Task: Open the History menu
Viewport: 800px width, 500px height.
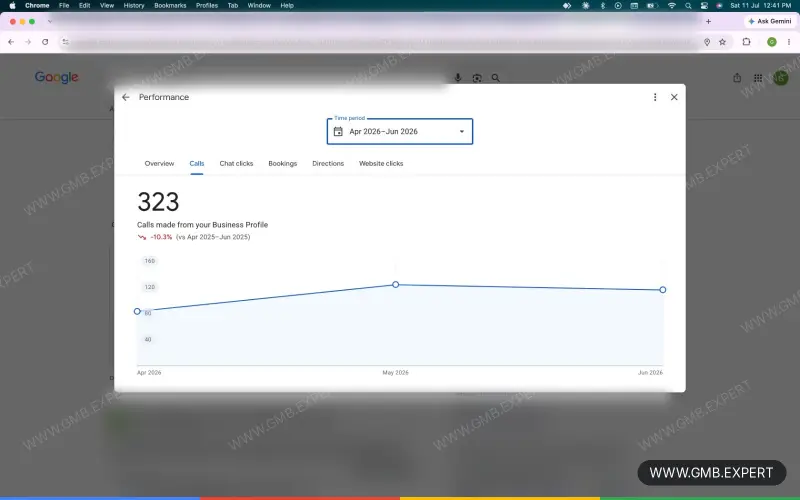Action: pos(134,6)
